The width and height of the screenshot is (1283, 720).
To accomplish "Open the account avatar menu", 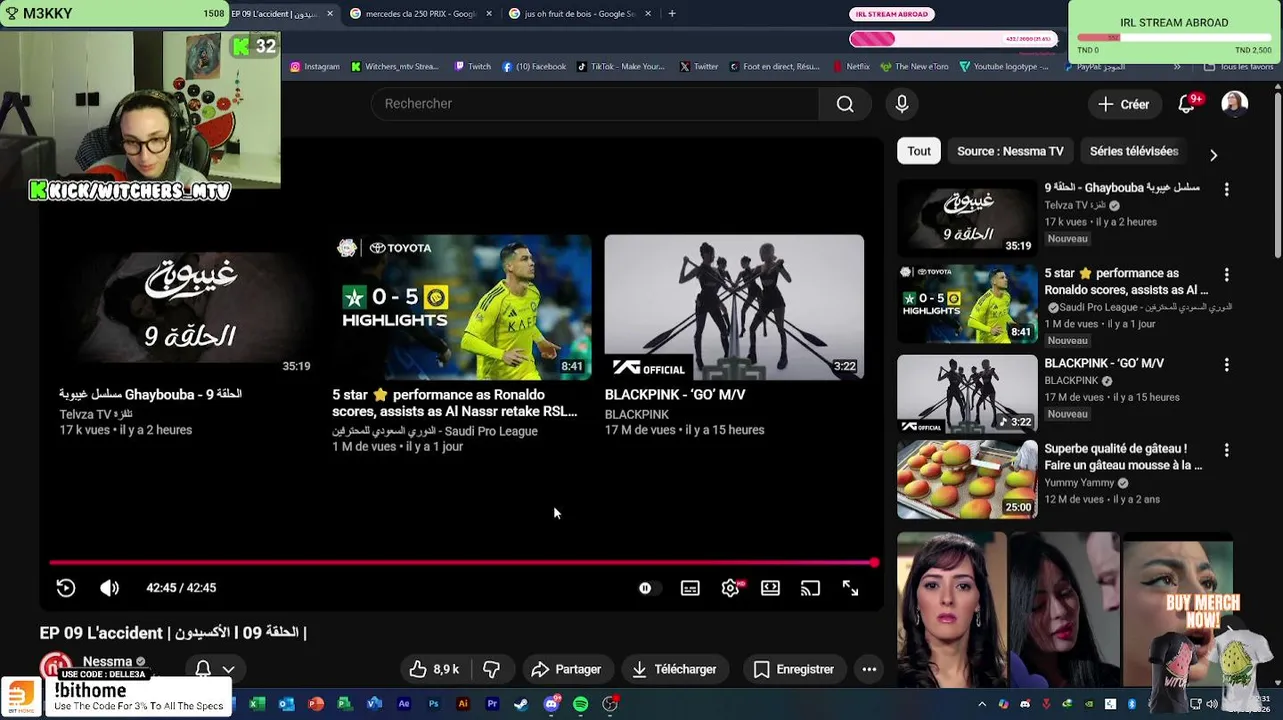I will [1235, 104].
